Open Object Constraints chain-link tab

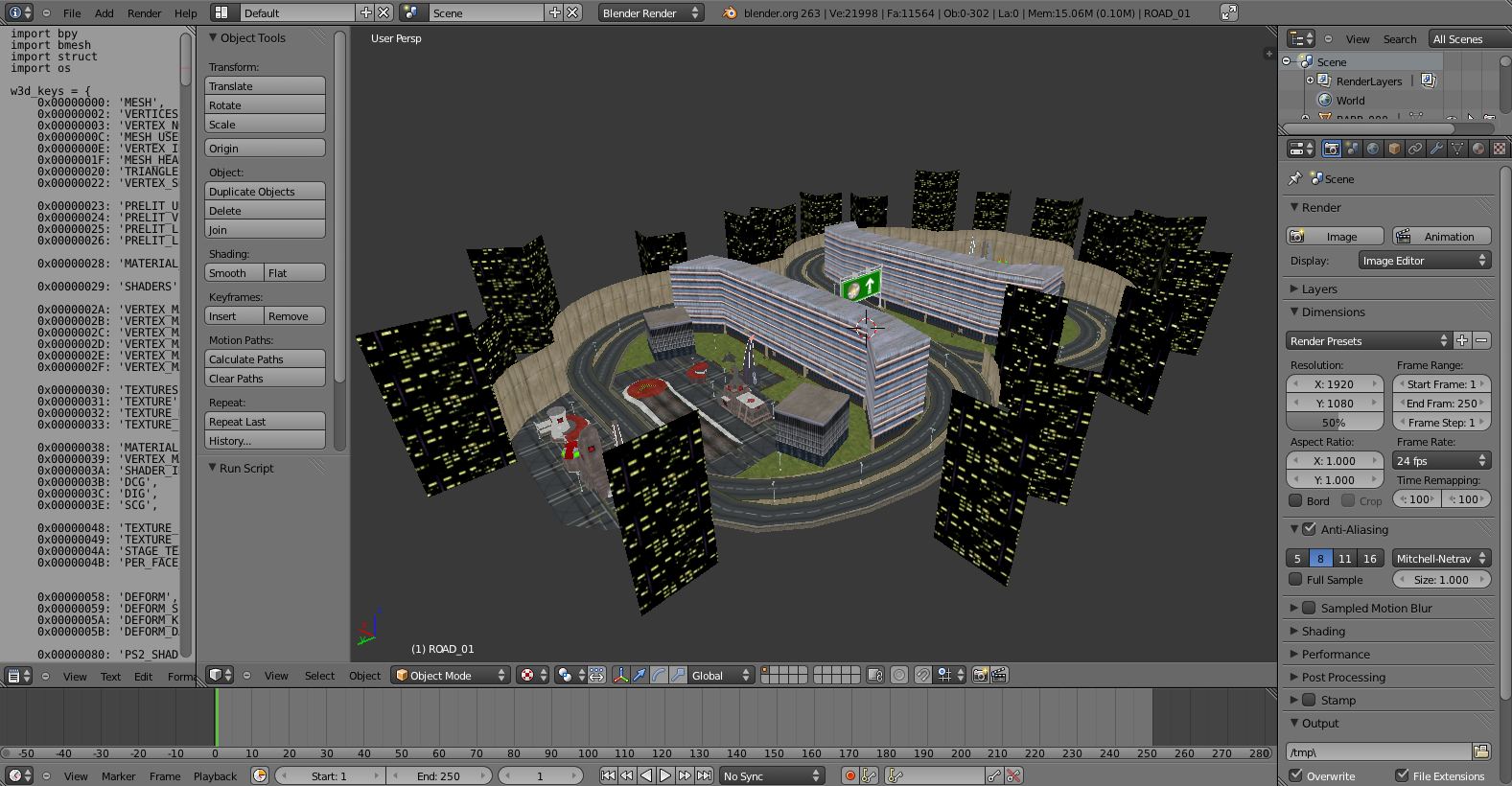point(1415,149)
